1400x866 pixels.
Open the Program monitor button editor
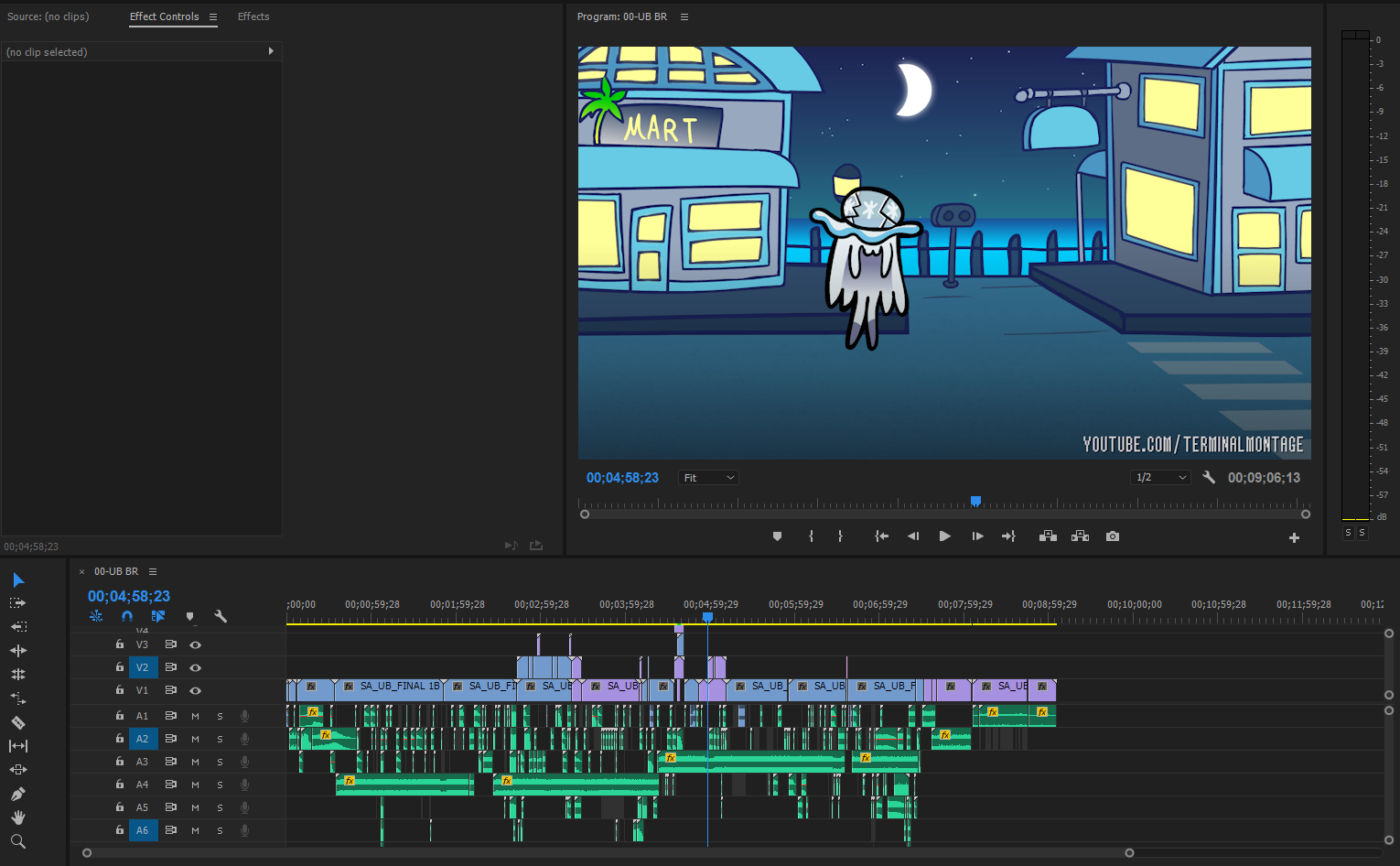pos(1294,538)
